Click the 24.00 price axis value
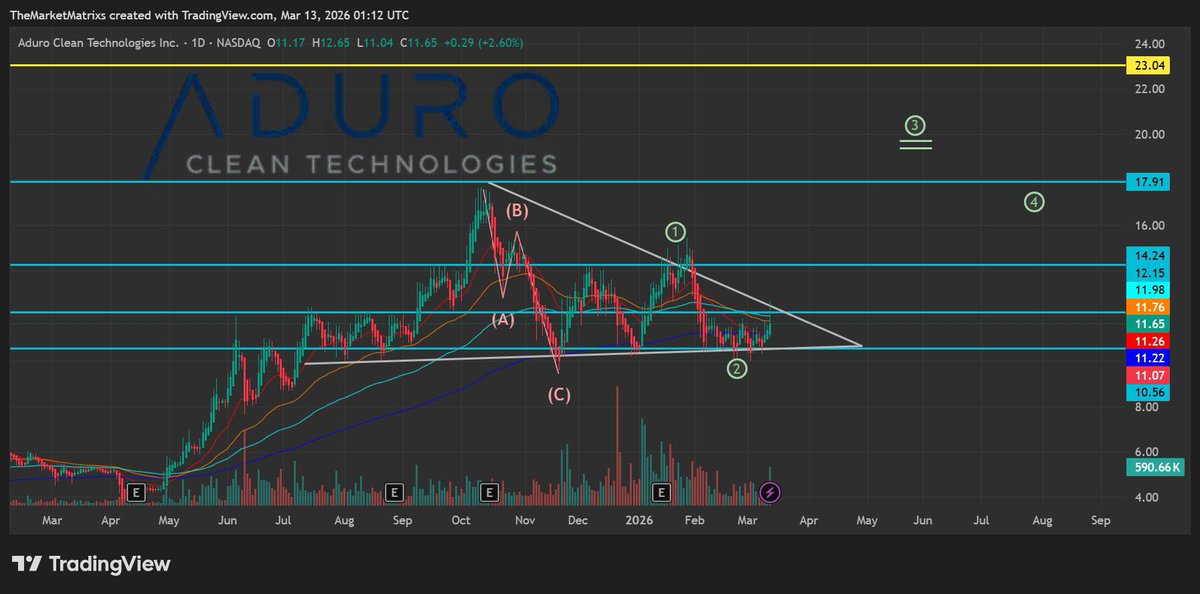The width and height of the screenshot is (1200, 594). click(x=1150, y=44)
